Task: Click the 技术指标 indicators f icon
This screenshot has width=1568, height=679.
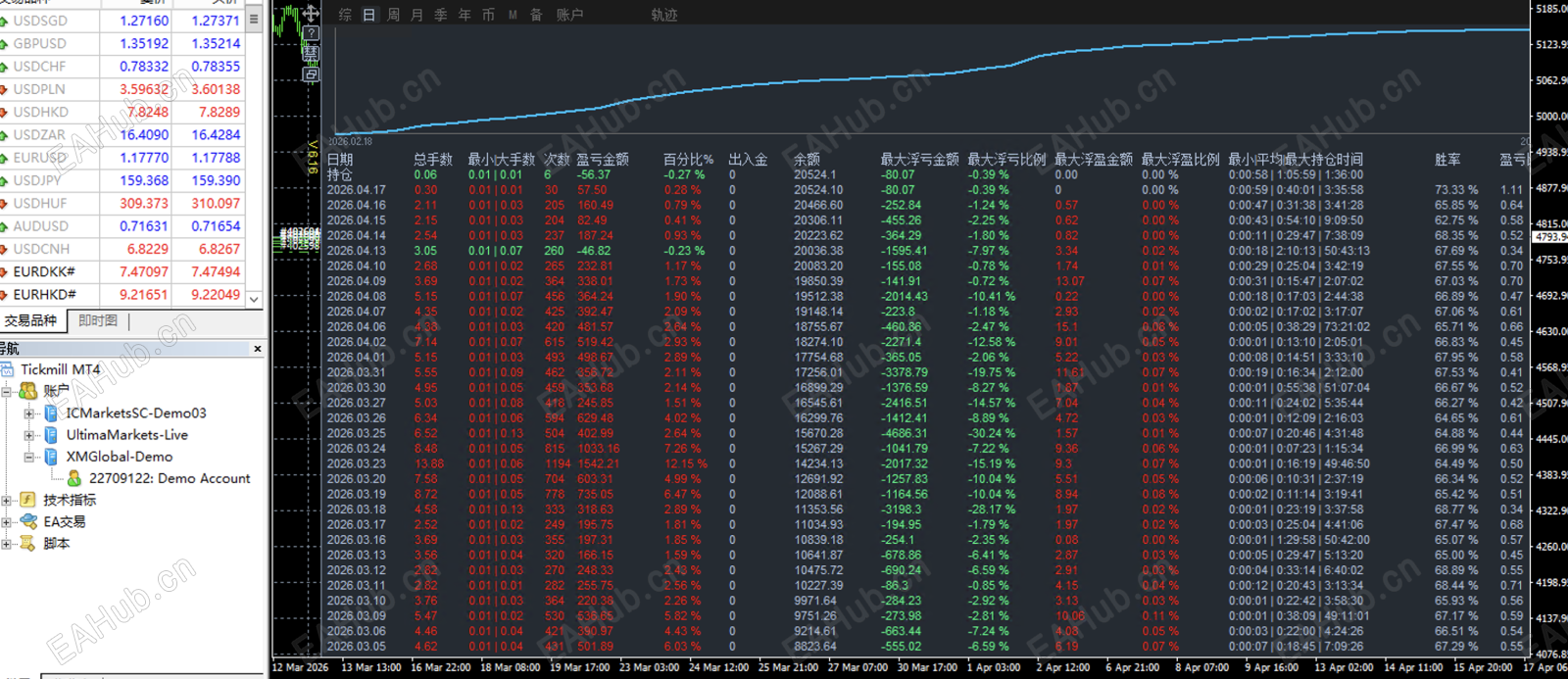Action: pyautogui.click(x=28, y=500)
